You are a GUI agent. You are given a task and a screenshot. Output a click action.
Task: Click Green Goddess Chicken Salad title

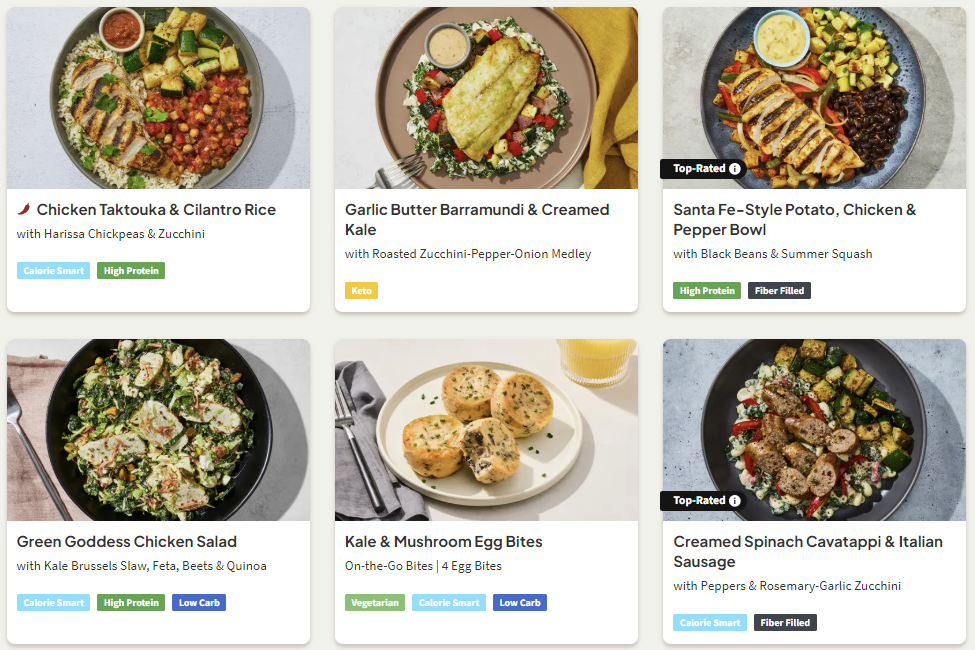tap(127, 542)
